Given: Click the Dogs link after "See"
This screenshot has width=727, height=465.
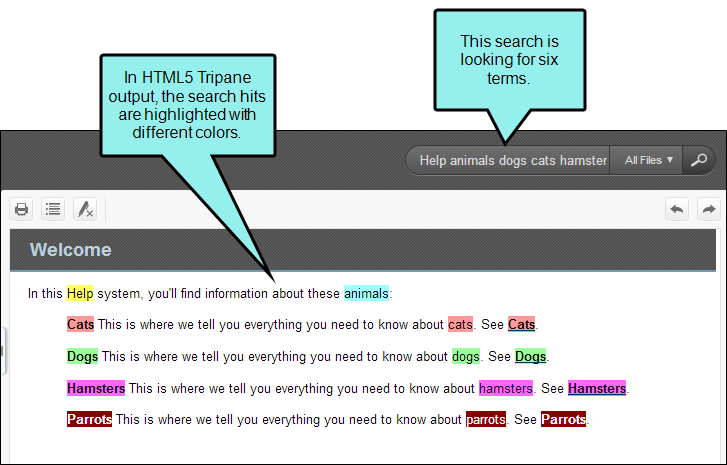Looking at the screenshot, I should [531, 357].
